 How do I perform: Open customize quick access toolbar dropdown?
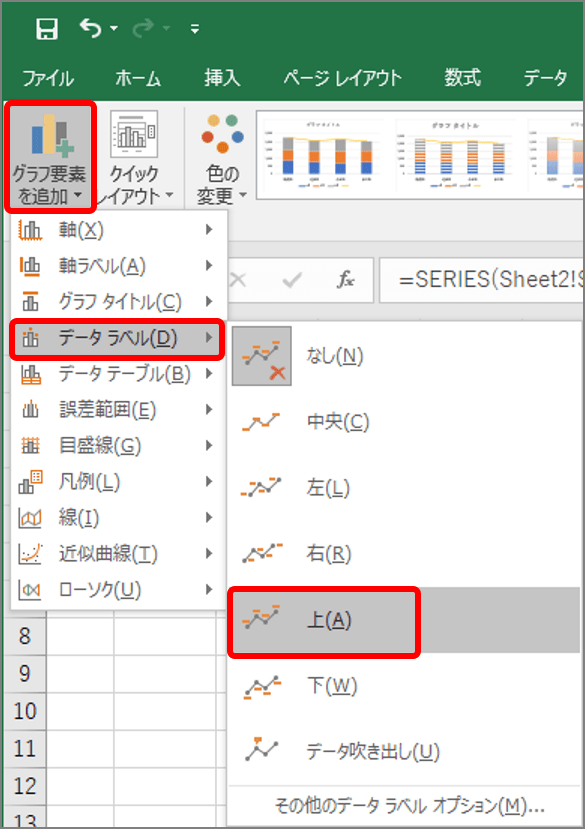coord(195,29)
